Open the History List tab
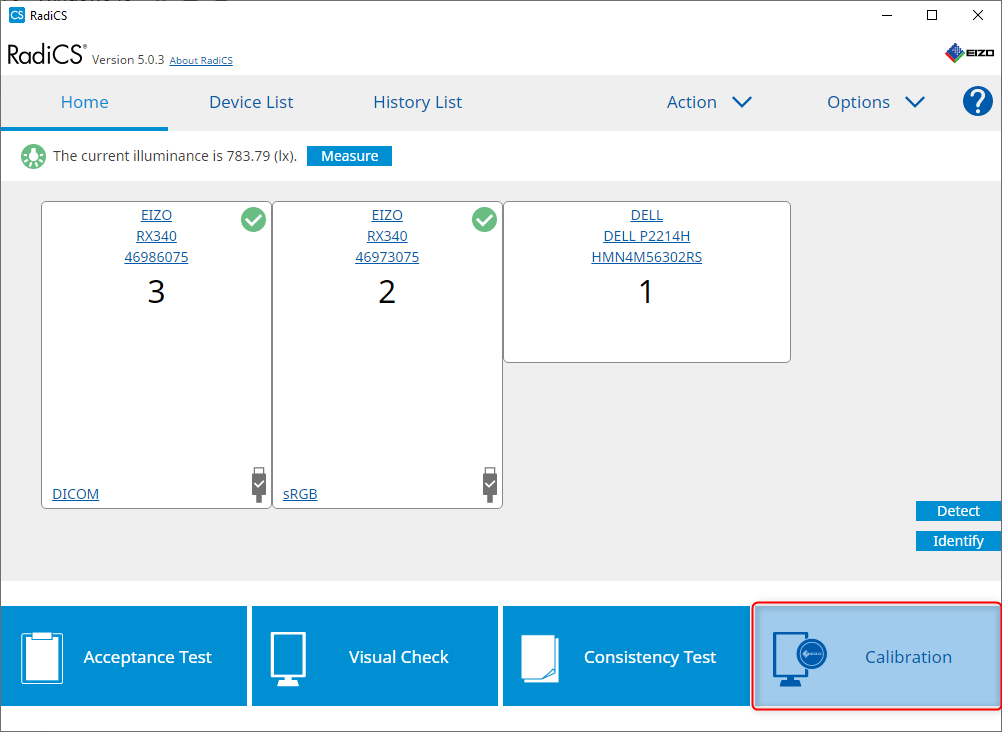Viewport: 1002px width, 732px height. 417,102
